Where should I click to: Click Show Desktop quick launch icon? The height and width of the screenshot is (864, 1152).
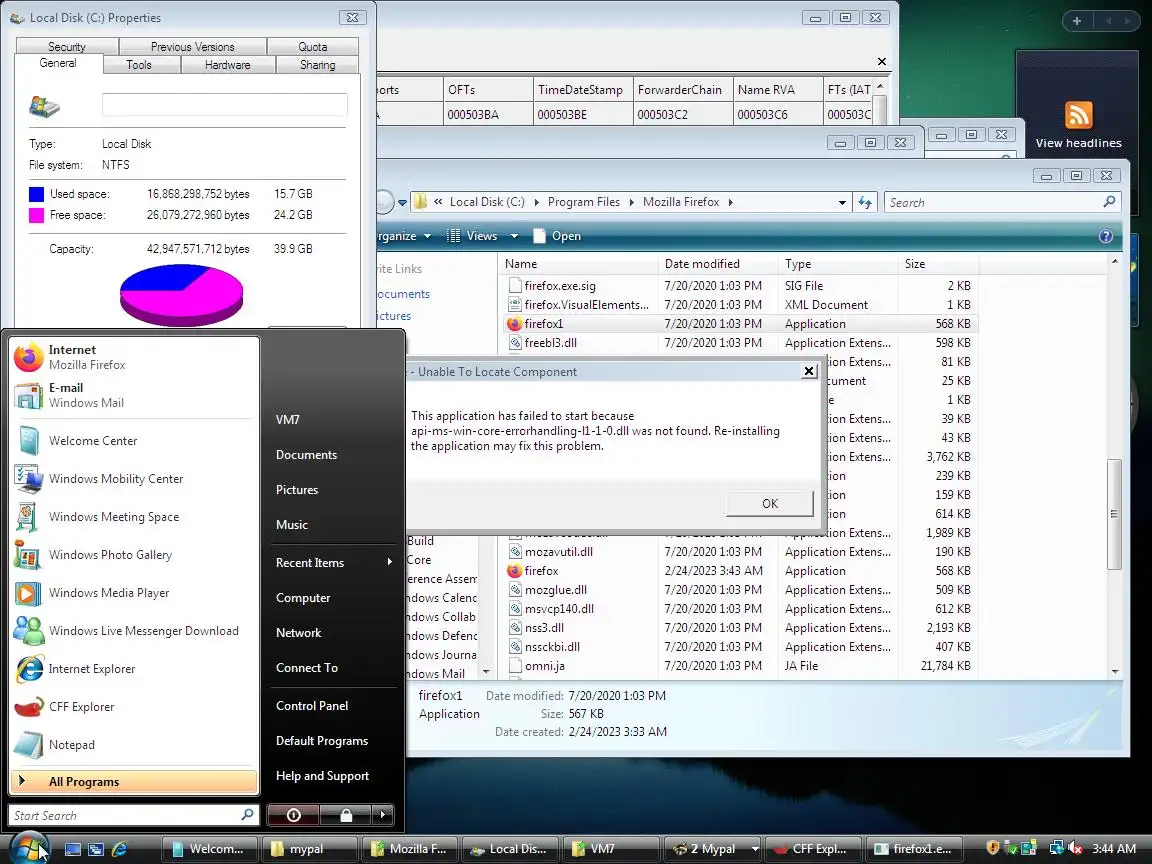pyautogui.click(x=73, y=849)
